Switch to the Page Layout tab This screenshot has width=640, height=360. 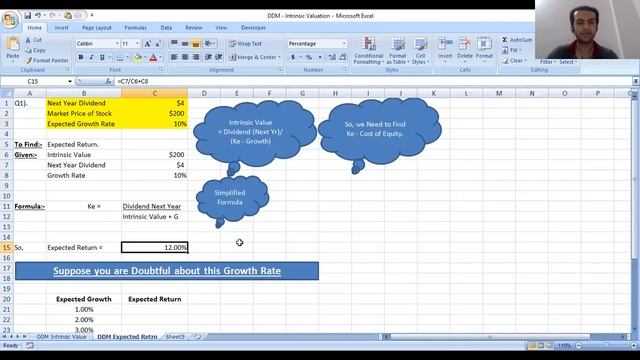[x=97, y=28]
